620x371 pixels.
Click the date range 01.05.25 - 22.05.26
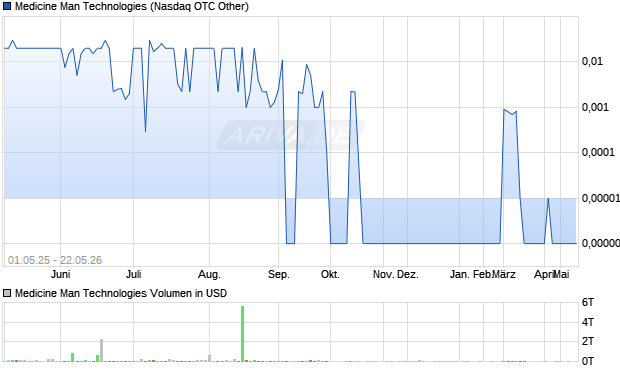[55, 260]
